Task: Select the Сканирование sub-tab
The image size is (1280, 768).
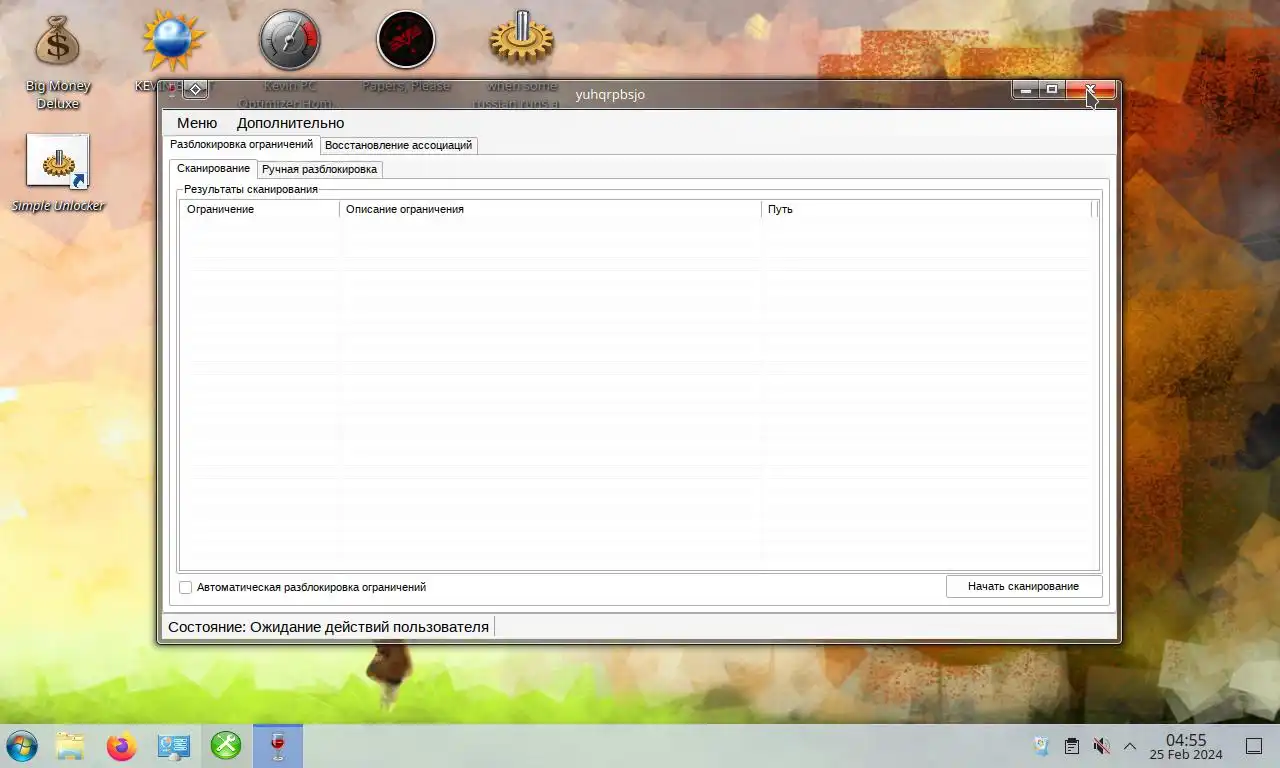Action: [x=213, y=168]
